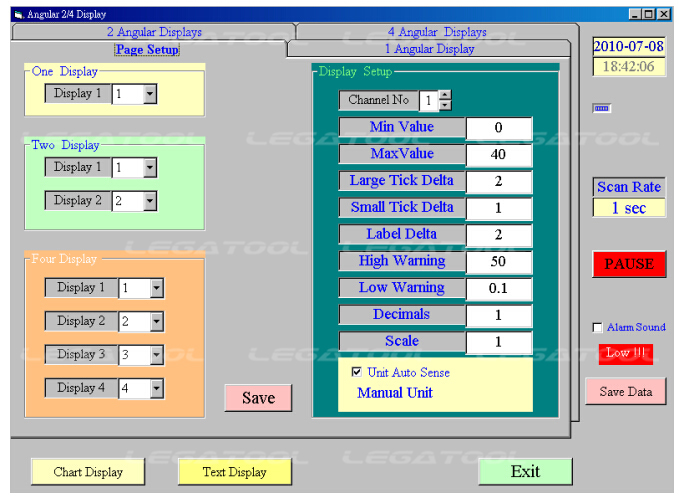Viewport: 679px width, 497px height.
Task: Click the 18:42:06 time display
Action: 629,67
